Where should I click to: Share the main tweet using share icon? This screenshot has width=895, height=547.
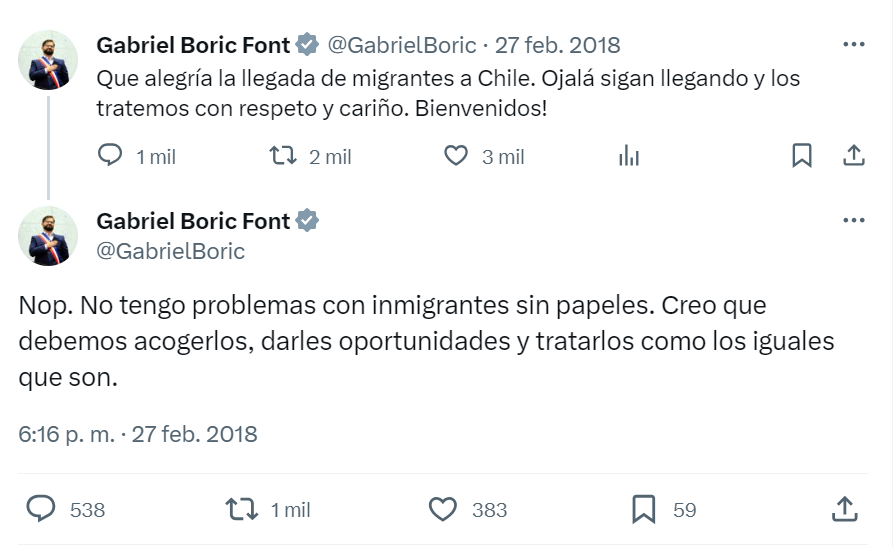click(x=845, y=509)
